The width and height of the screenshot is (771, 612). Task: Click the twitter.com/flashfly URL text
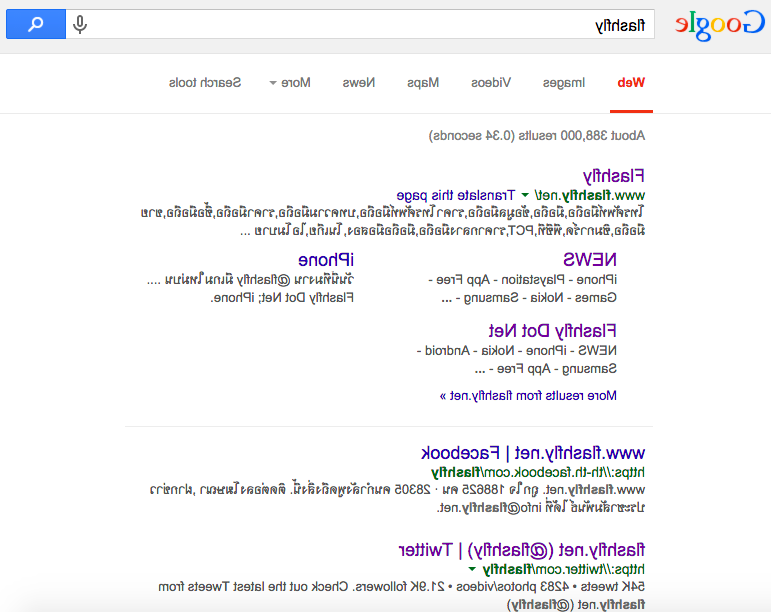click(x=563, y=569)
